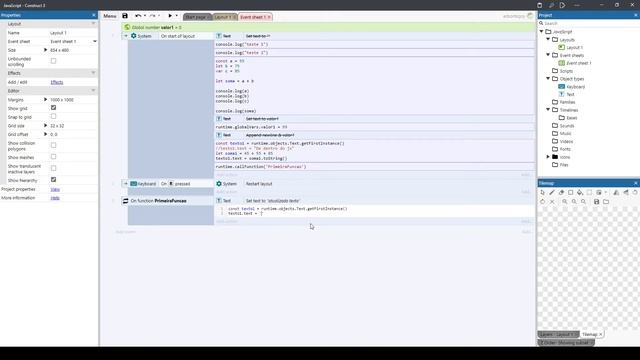Image resolution: width=640 pixels, height=360 pixels.
Task: Click the Project properties View link
Action: coord(55,189)
